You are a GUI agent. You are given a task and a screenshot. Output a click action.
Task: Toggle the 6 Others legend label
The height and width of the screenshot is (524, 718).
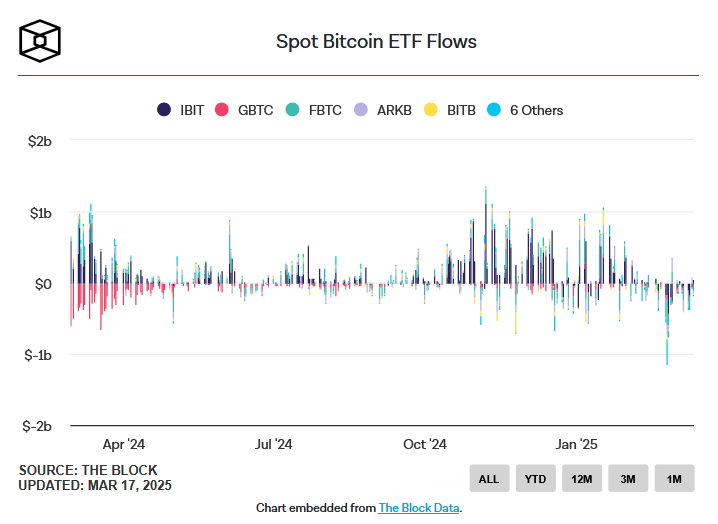tap(536, 110)
